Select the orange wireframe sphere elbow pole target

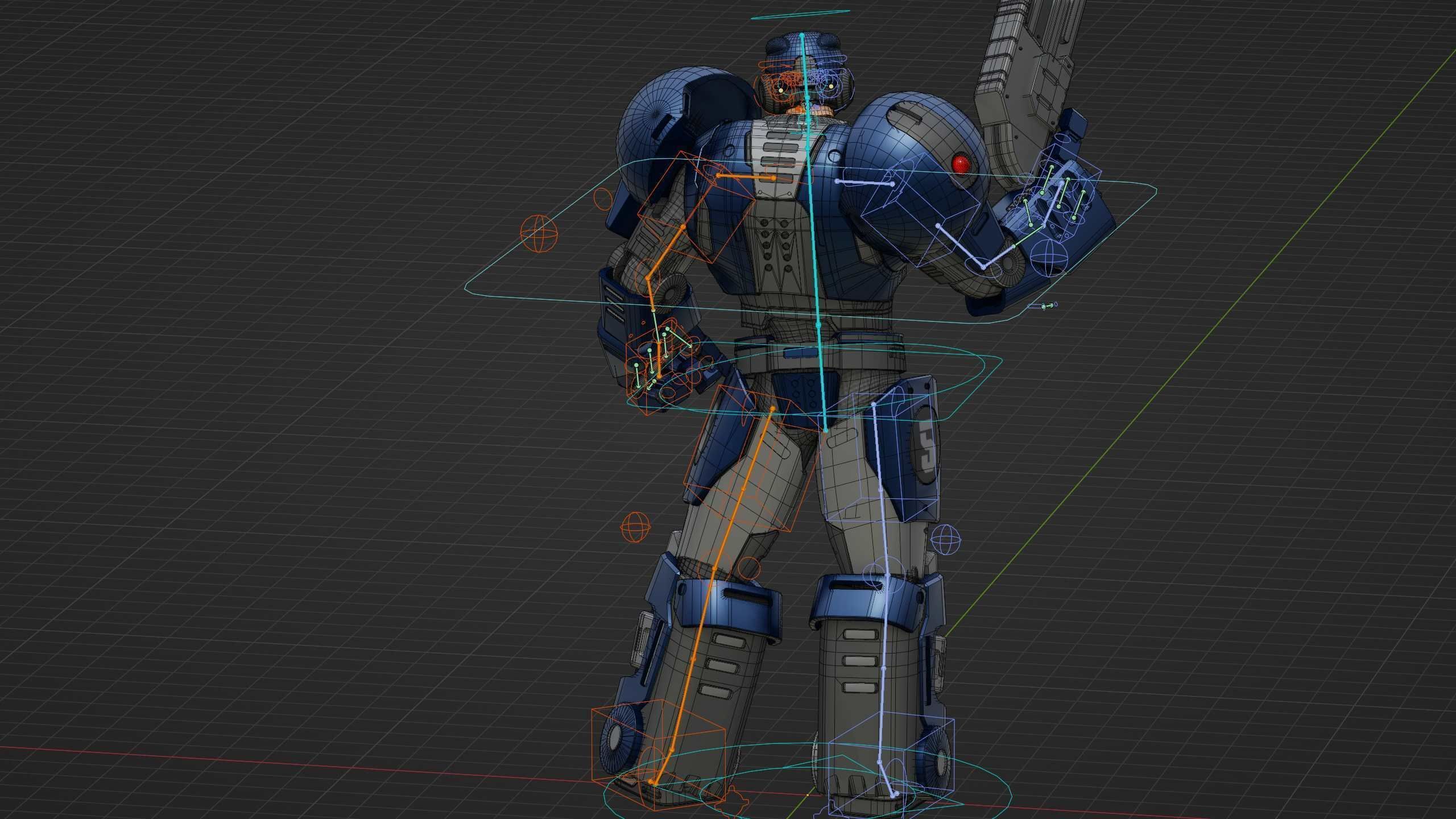[539, 233]
